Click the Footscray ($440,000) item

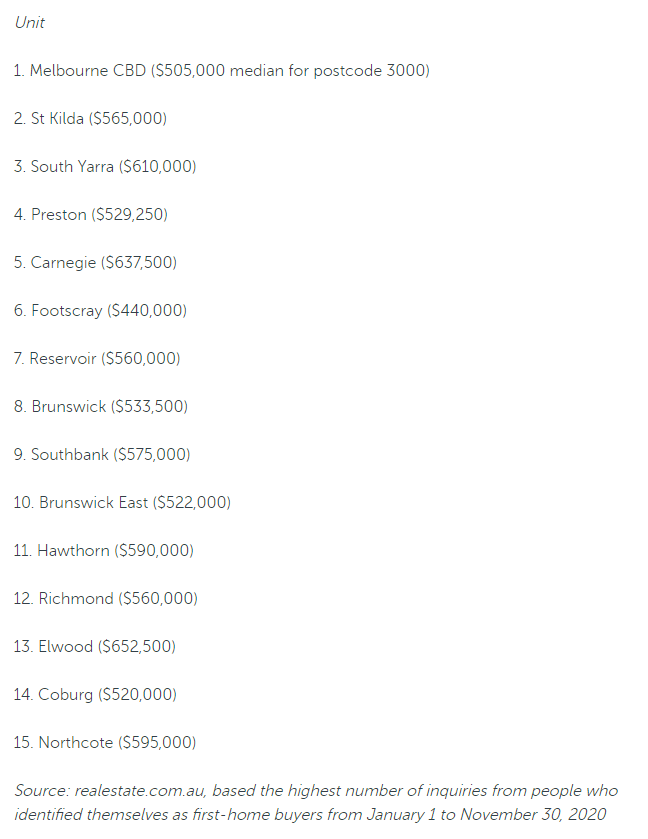[101, 310]
